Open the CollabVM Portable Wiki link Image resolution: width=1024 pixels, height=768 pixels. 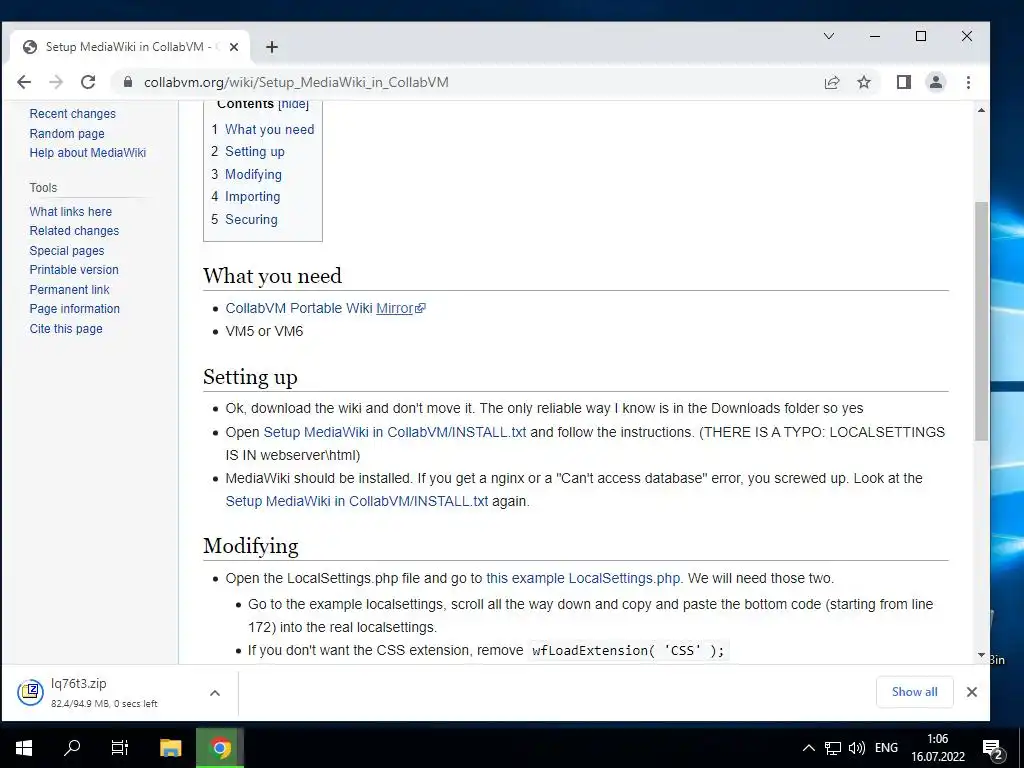click(298, 308)
